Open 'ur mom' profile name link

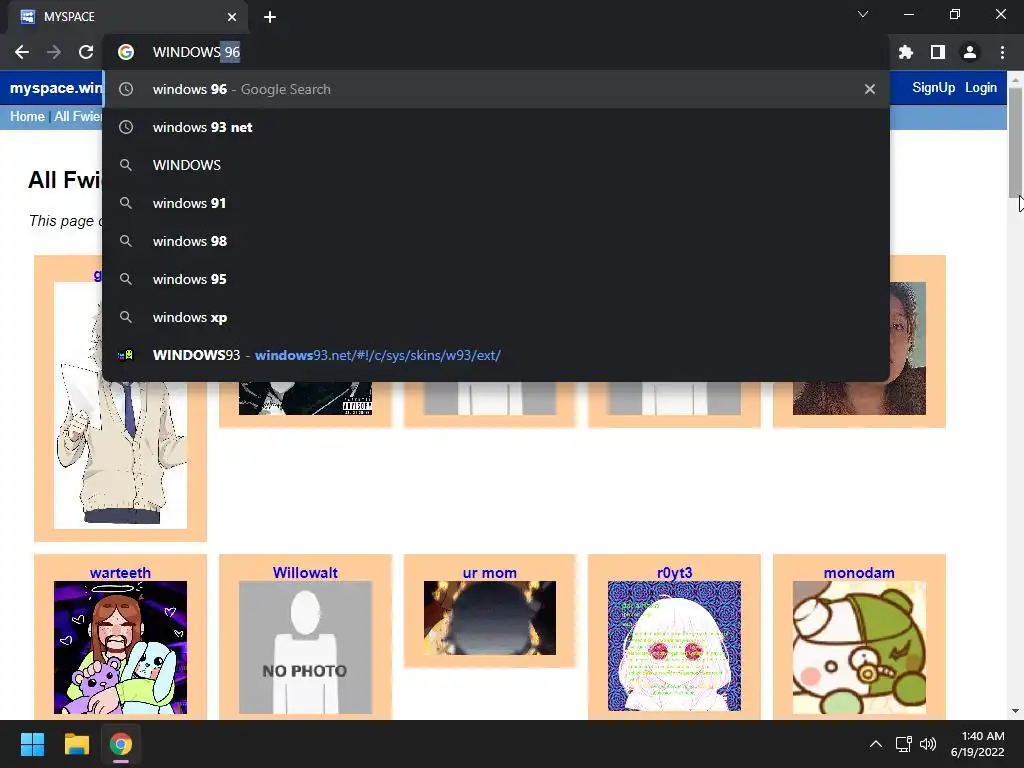pyautogui.click(x=490, y=573)
